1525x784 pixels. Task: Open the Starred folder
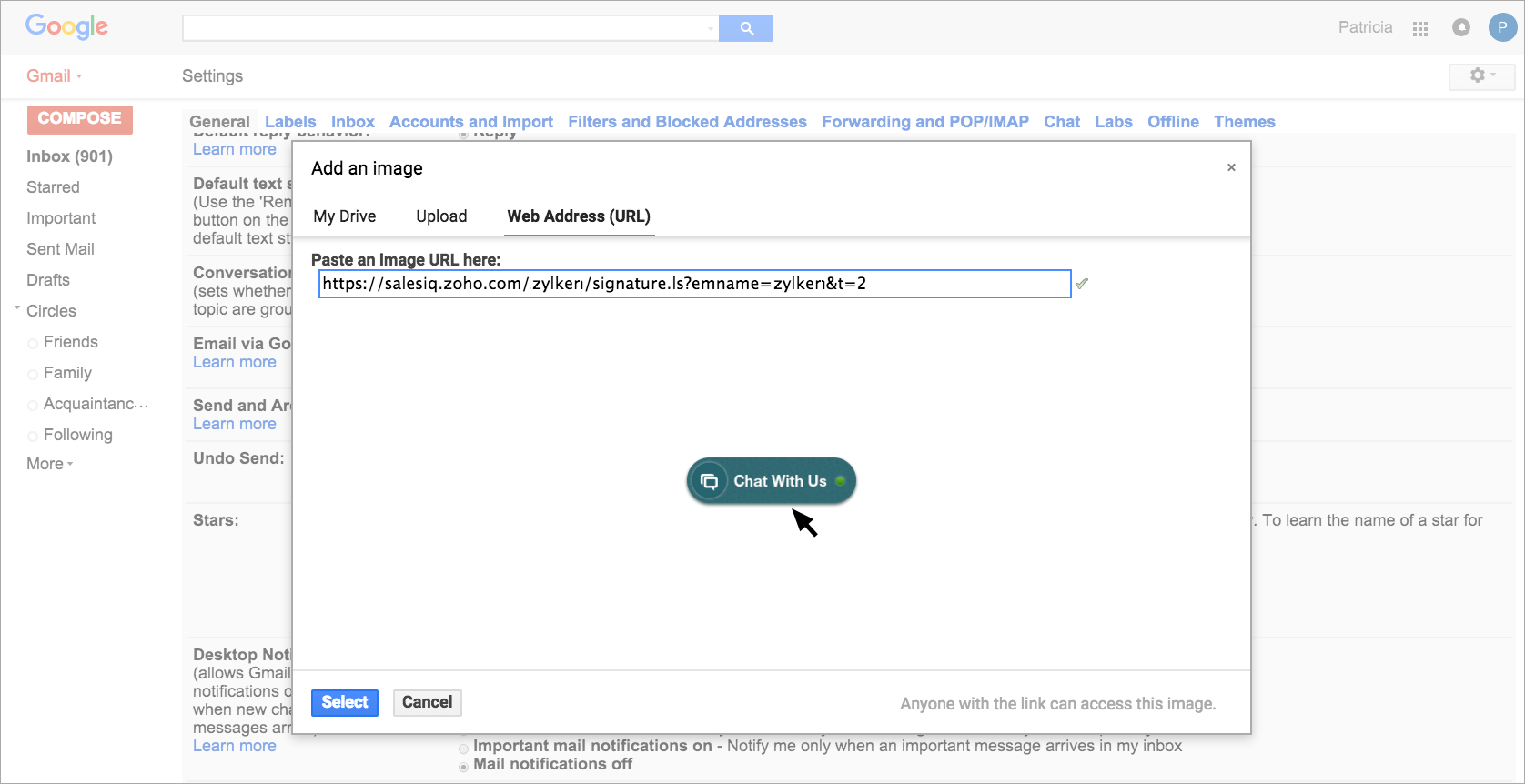point(53,187)
